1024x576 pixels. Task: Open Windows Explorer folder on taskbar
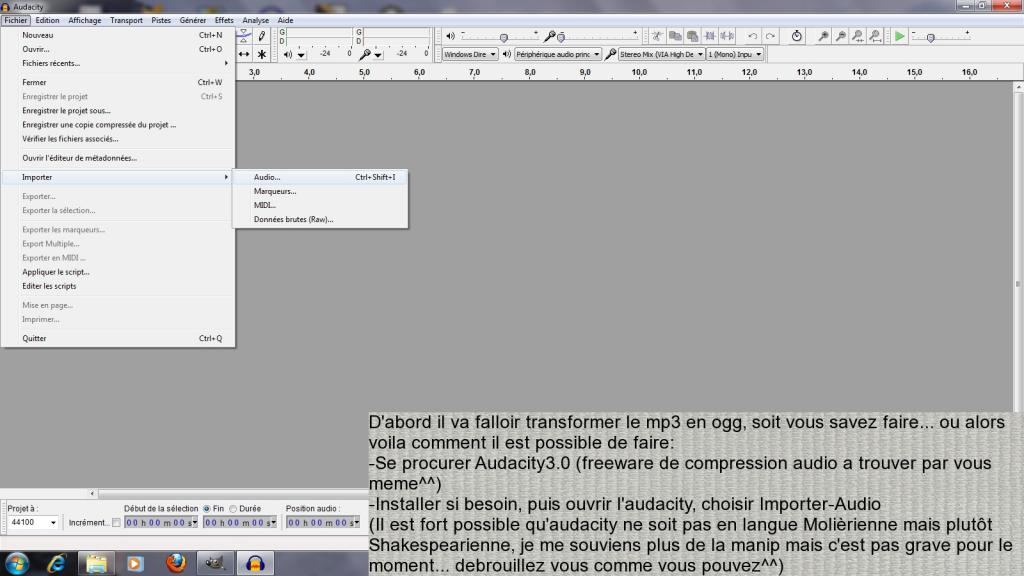(96, 563)
